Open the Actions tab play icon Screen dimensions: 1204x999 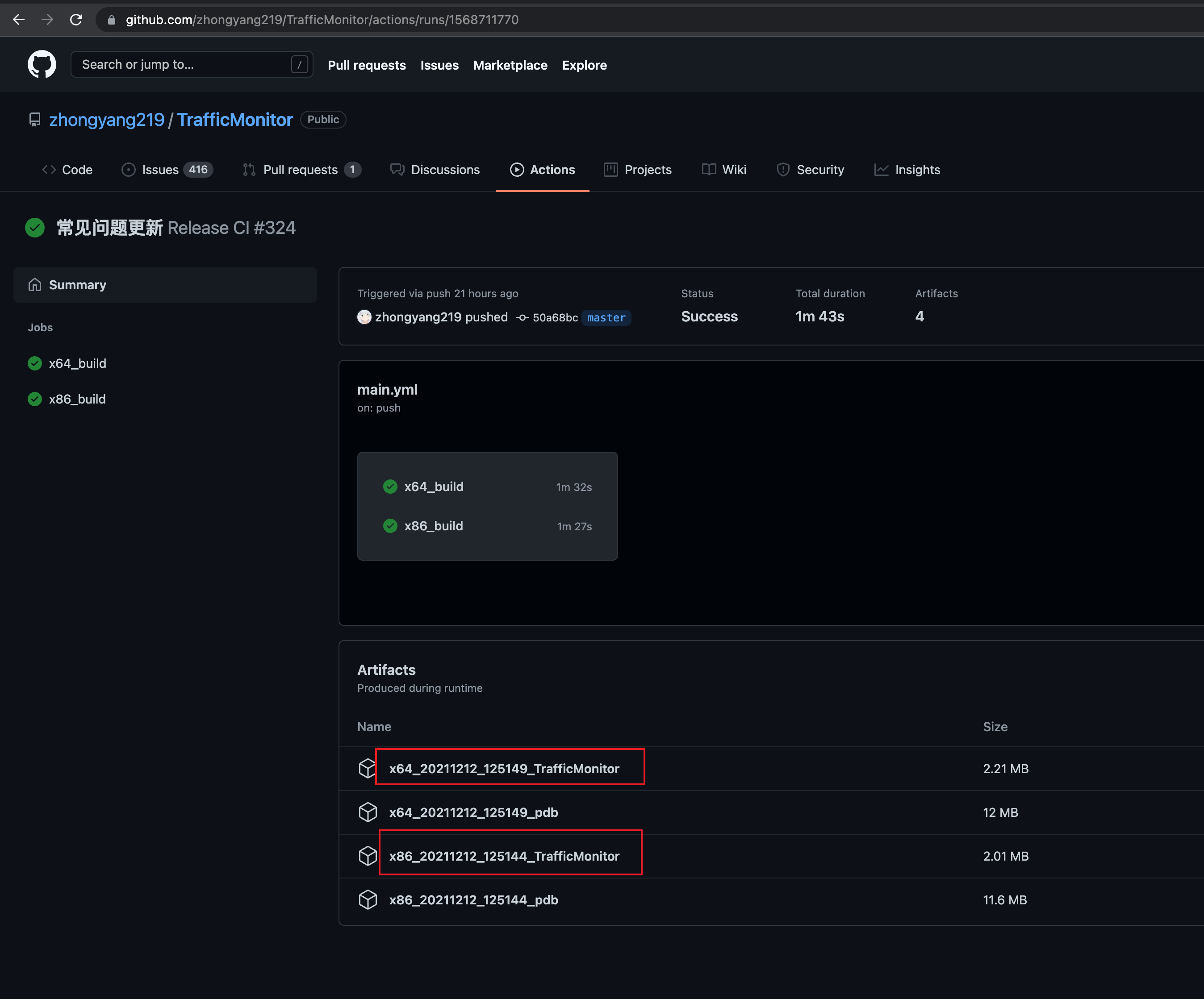[x=517, y=170]
